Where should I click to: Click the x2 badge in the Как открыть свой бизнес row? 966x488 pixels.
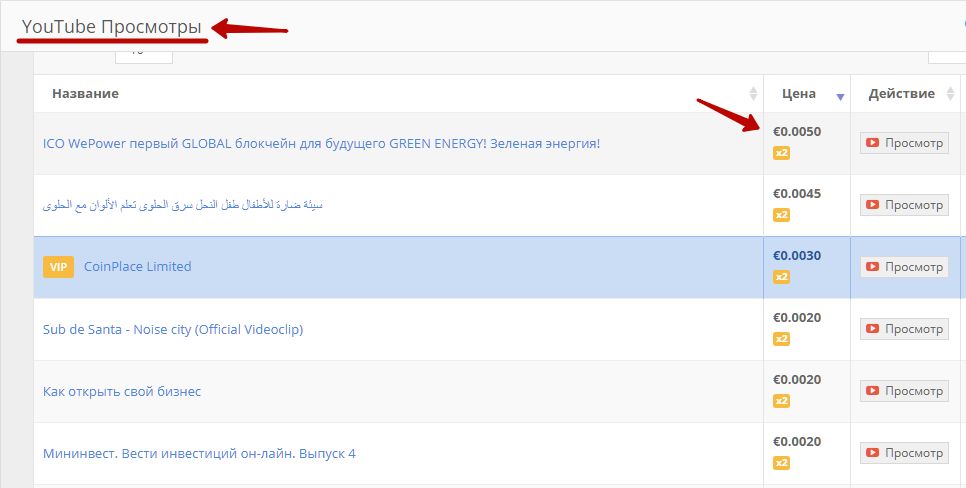[x=781, y=401]
